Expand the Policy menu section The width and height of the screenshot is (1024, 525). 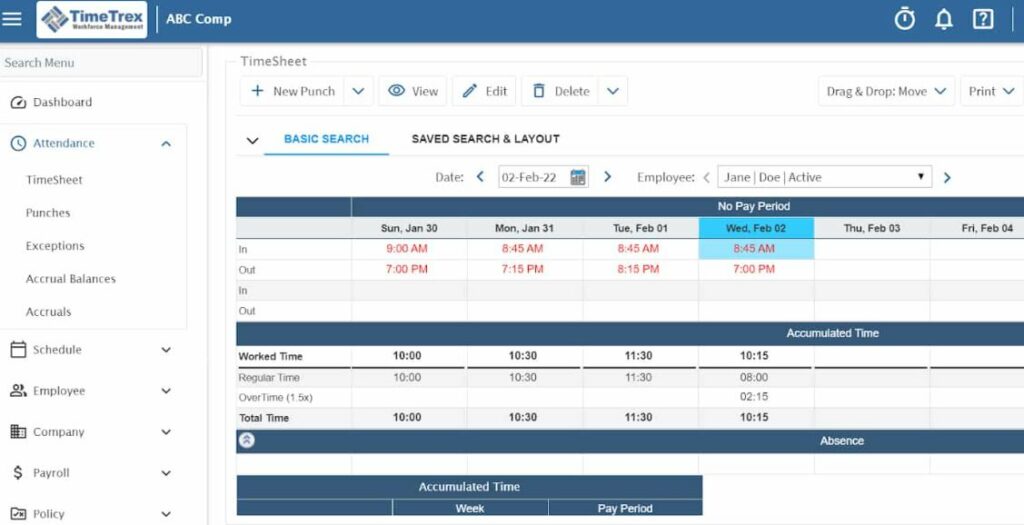166,515
